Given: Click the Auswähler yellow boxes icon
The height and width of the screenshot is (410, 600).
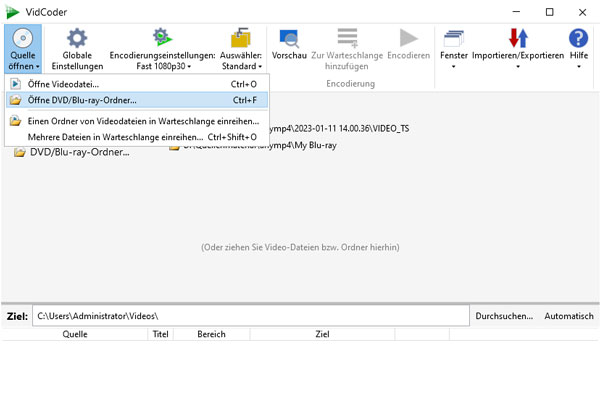Looking at the screenshot, I should click(x=241, y=38).
